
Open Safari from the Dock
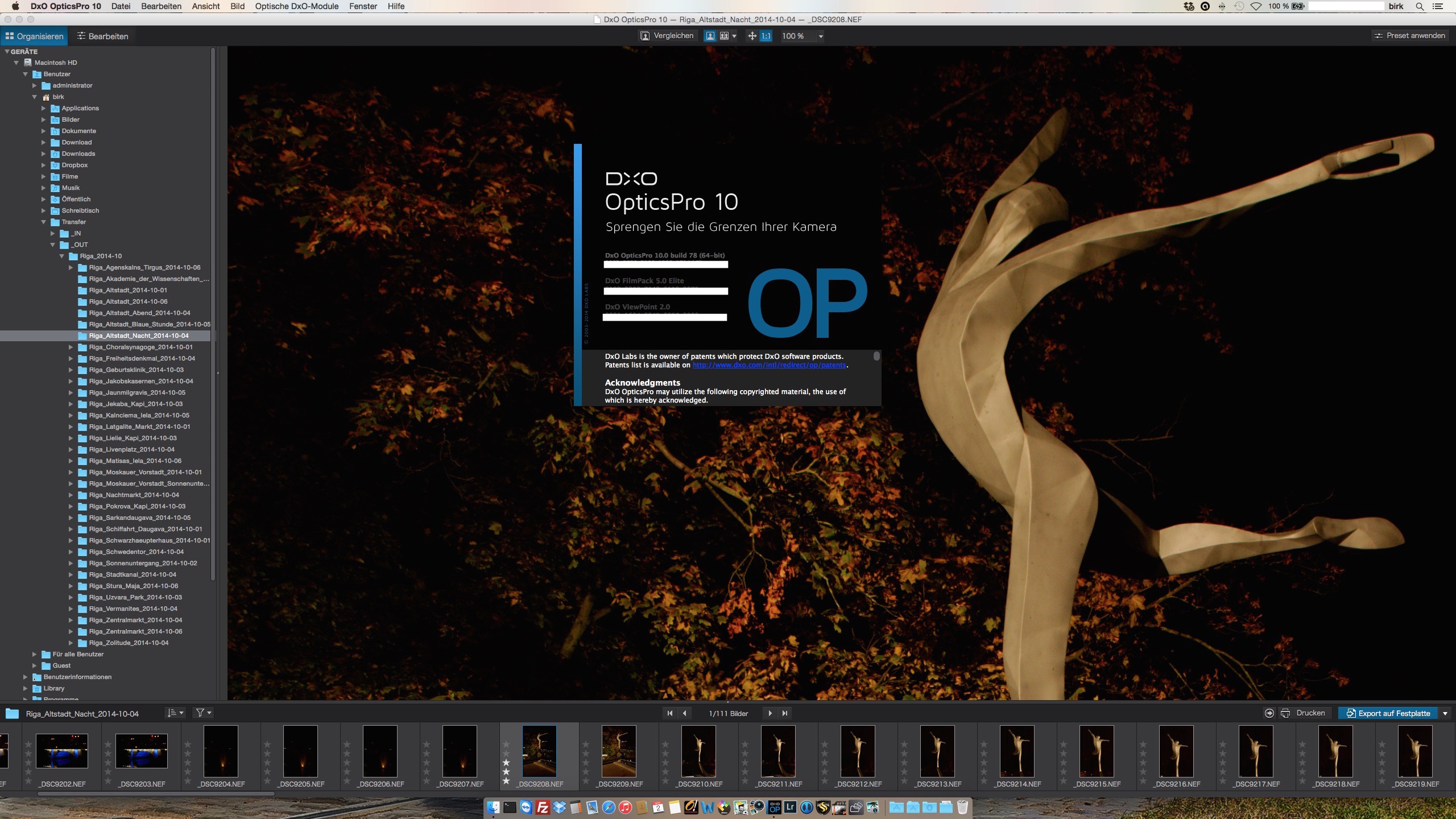(609, 807)
